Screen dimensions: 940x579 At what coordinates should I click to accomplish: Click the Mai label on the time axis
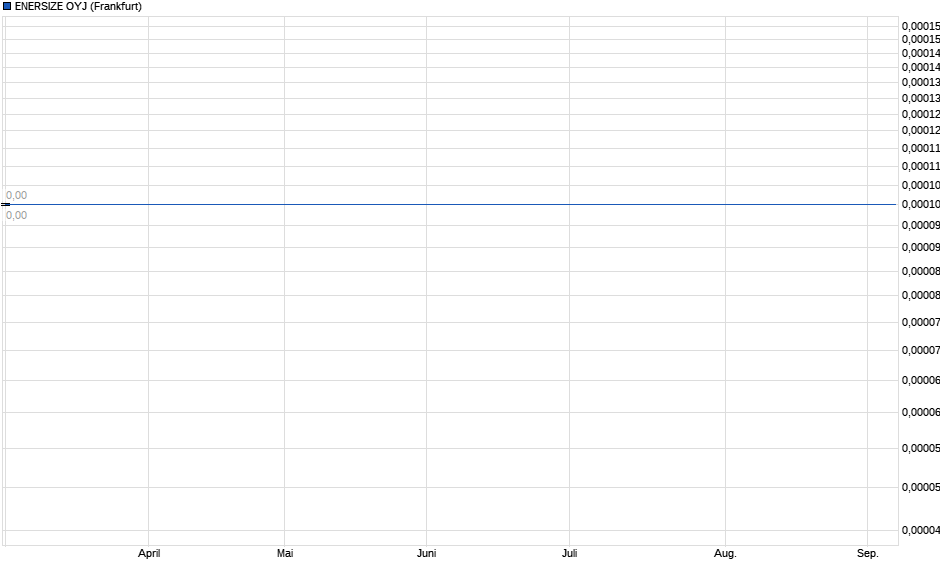click(x=285, y=553)
